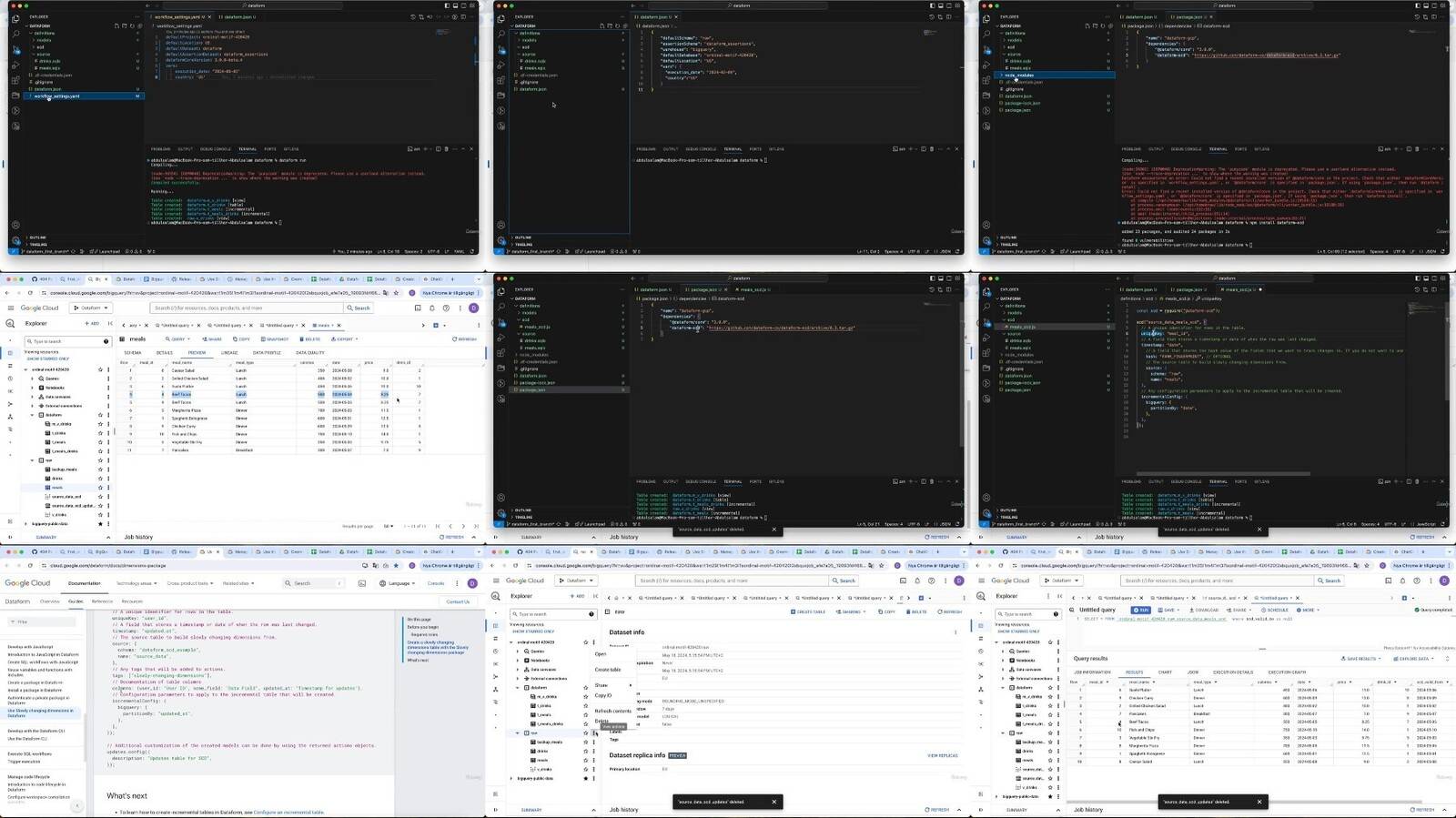Click notifications bell in meals preview window
The image size is (1456, 818).
(432, 308)
